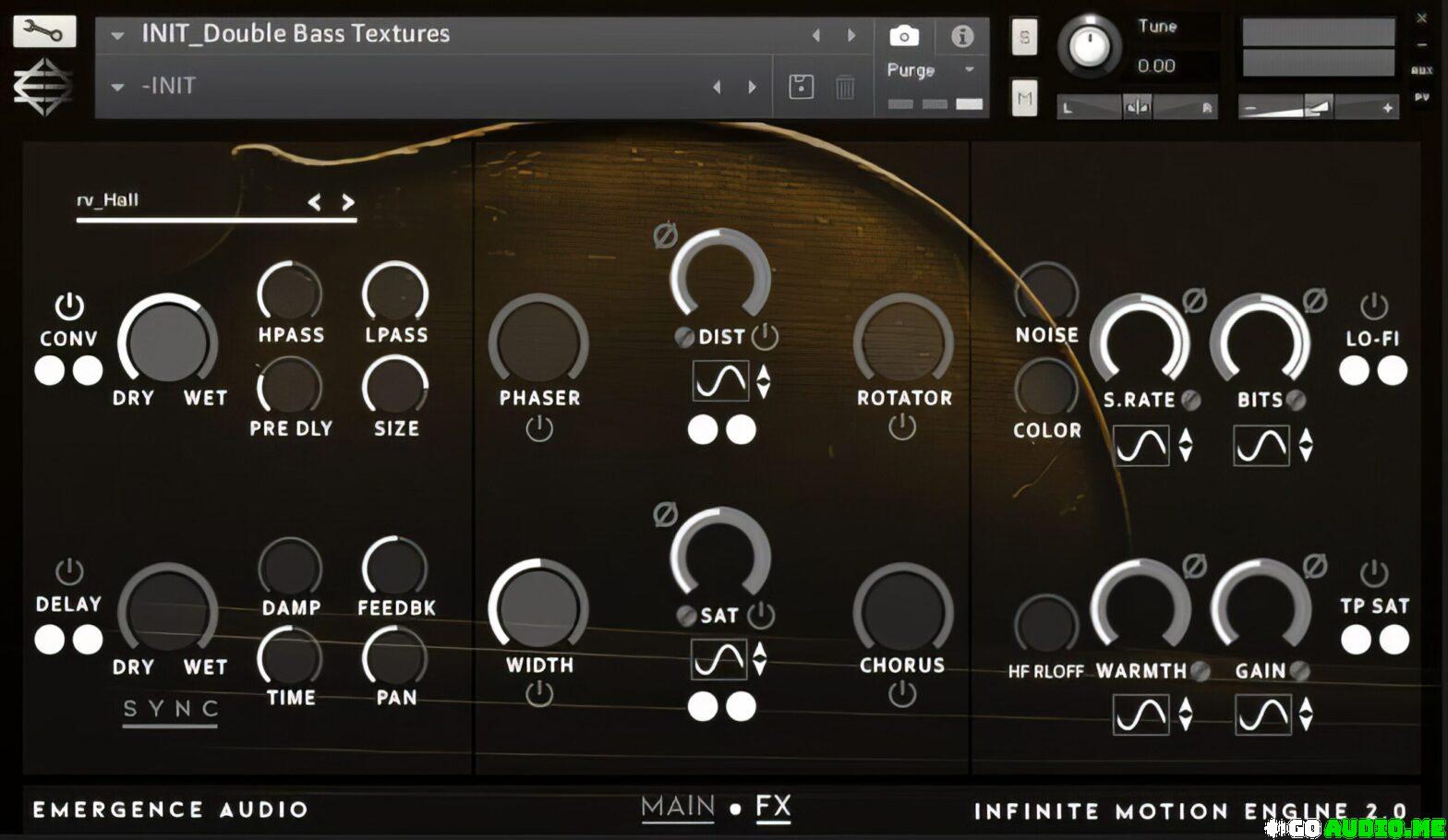The image size is (1448, 840).
Task: Open the wrench settings icon
Action: [43, 32]
